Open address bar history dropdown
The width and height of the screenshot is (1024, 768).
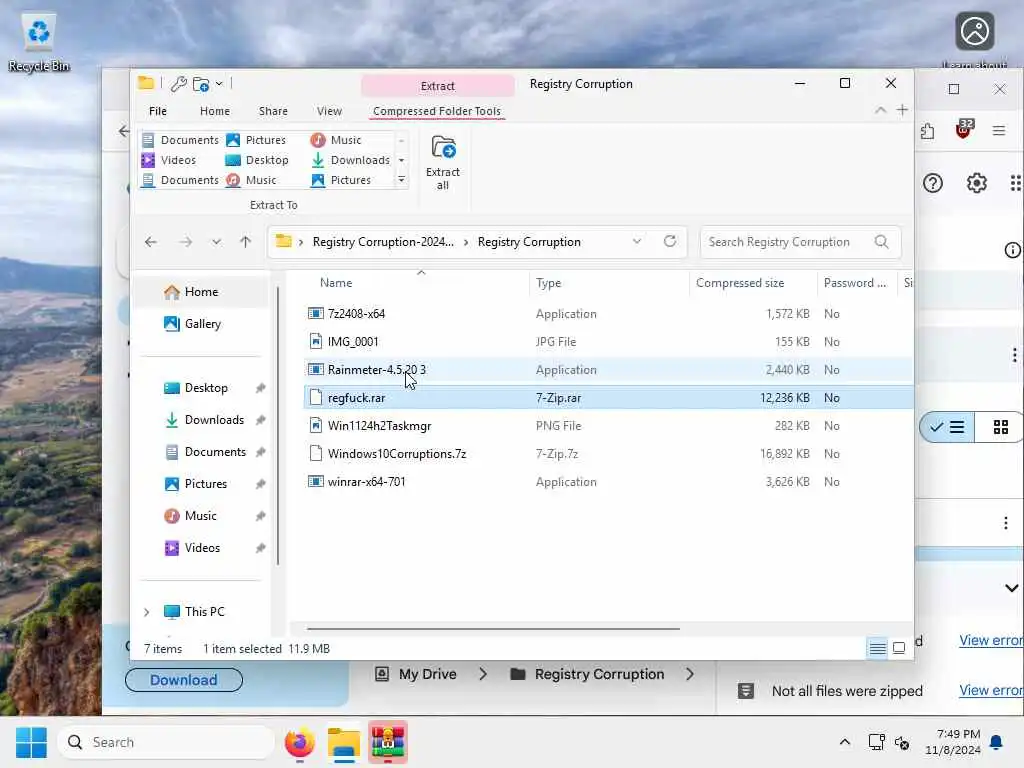pyautogui.click(x=637, y=242)
